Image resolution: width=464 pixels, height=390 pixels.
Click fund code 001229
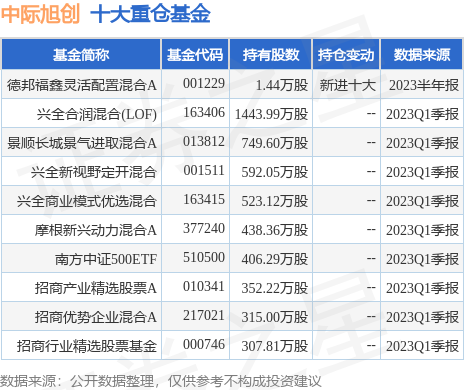point(204,83)
